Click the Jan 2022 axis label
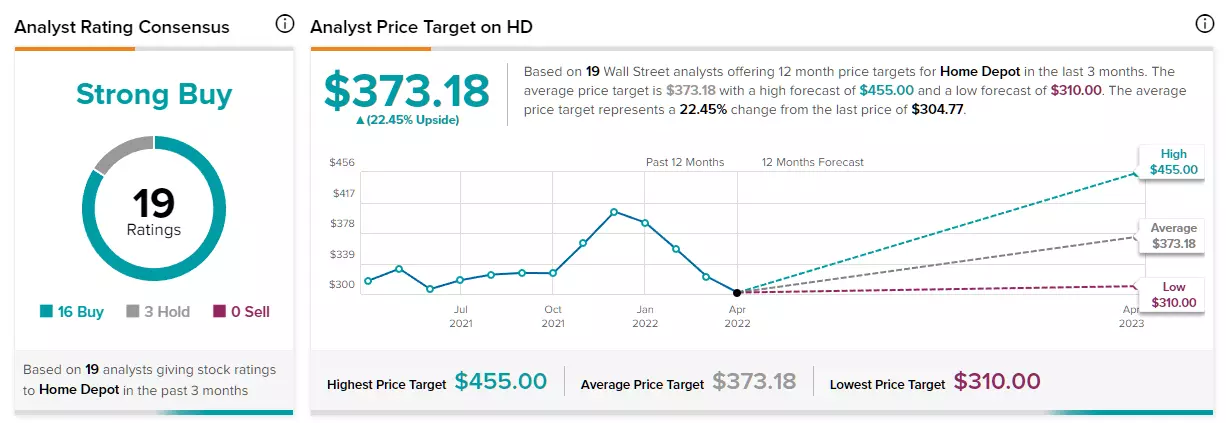 coord(646,316)
